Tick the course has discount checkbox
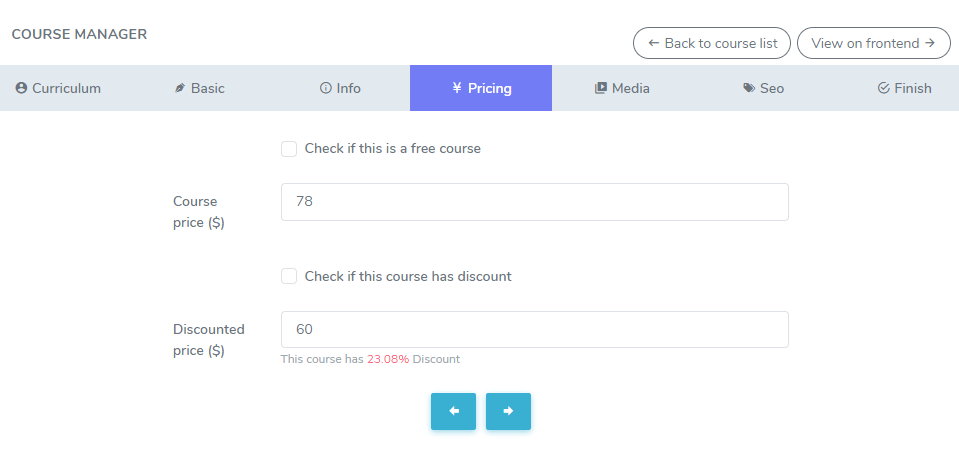 (289, 276)
